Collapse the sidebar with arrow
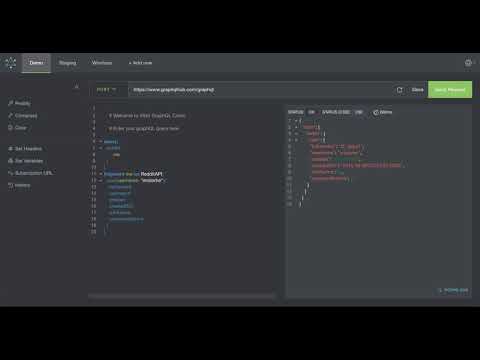The image size is (480, 360). coord(76,86)
